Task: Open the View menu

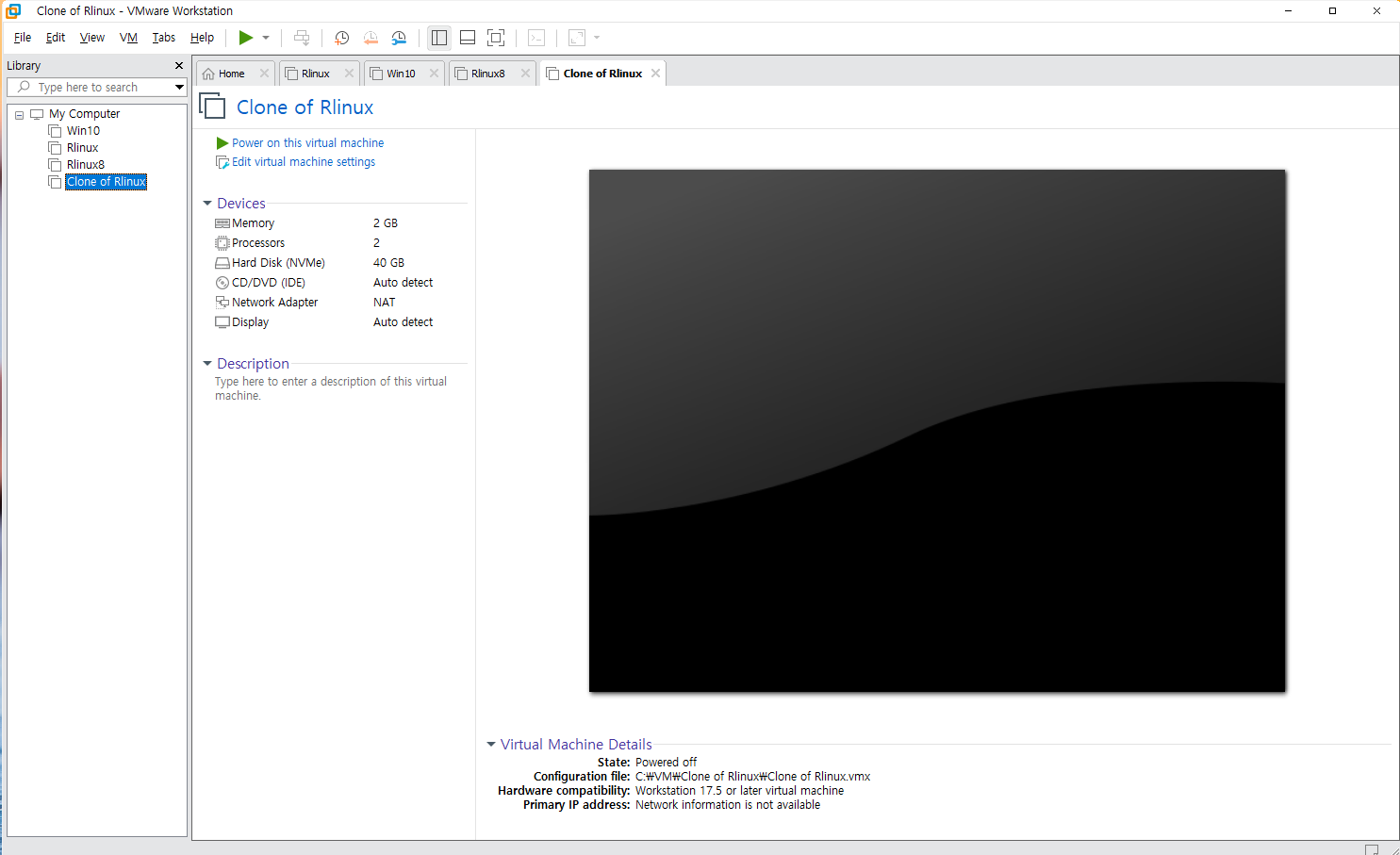Action: point(92,38)
